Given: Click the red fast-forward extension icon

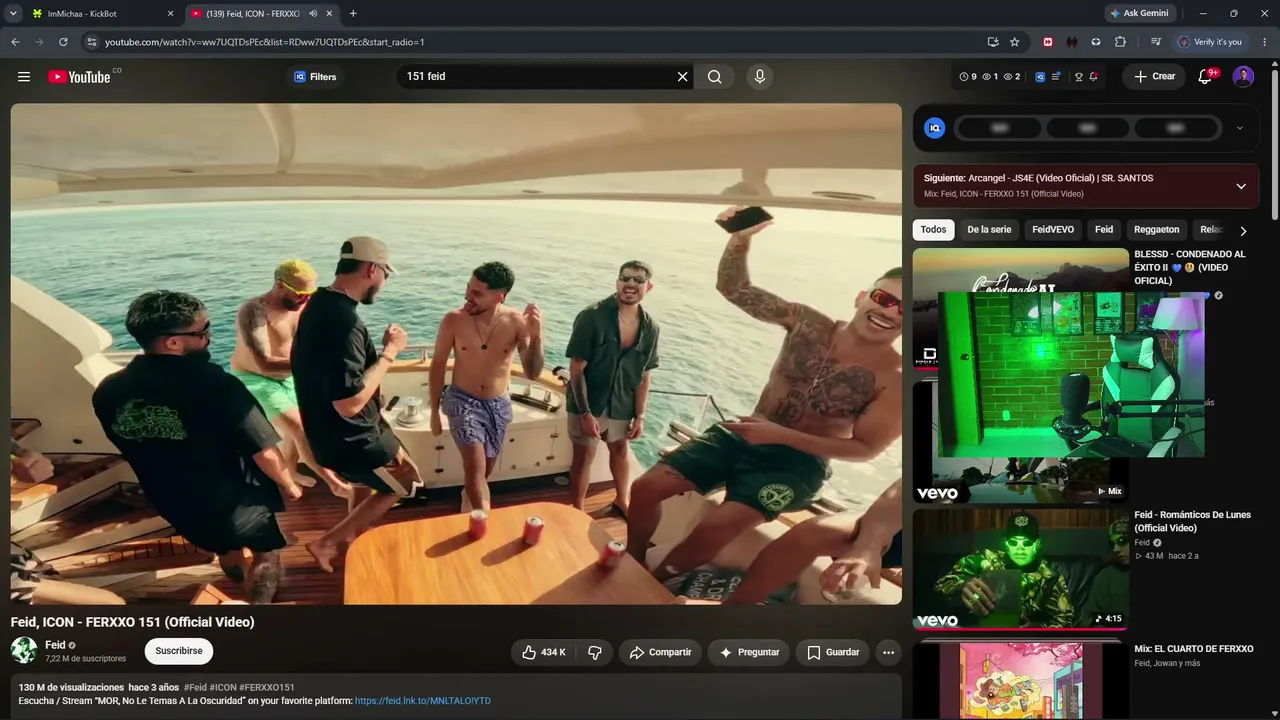Looking at the screenshot, I should tap(1048, 42).
